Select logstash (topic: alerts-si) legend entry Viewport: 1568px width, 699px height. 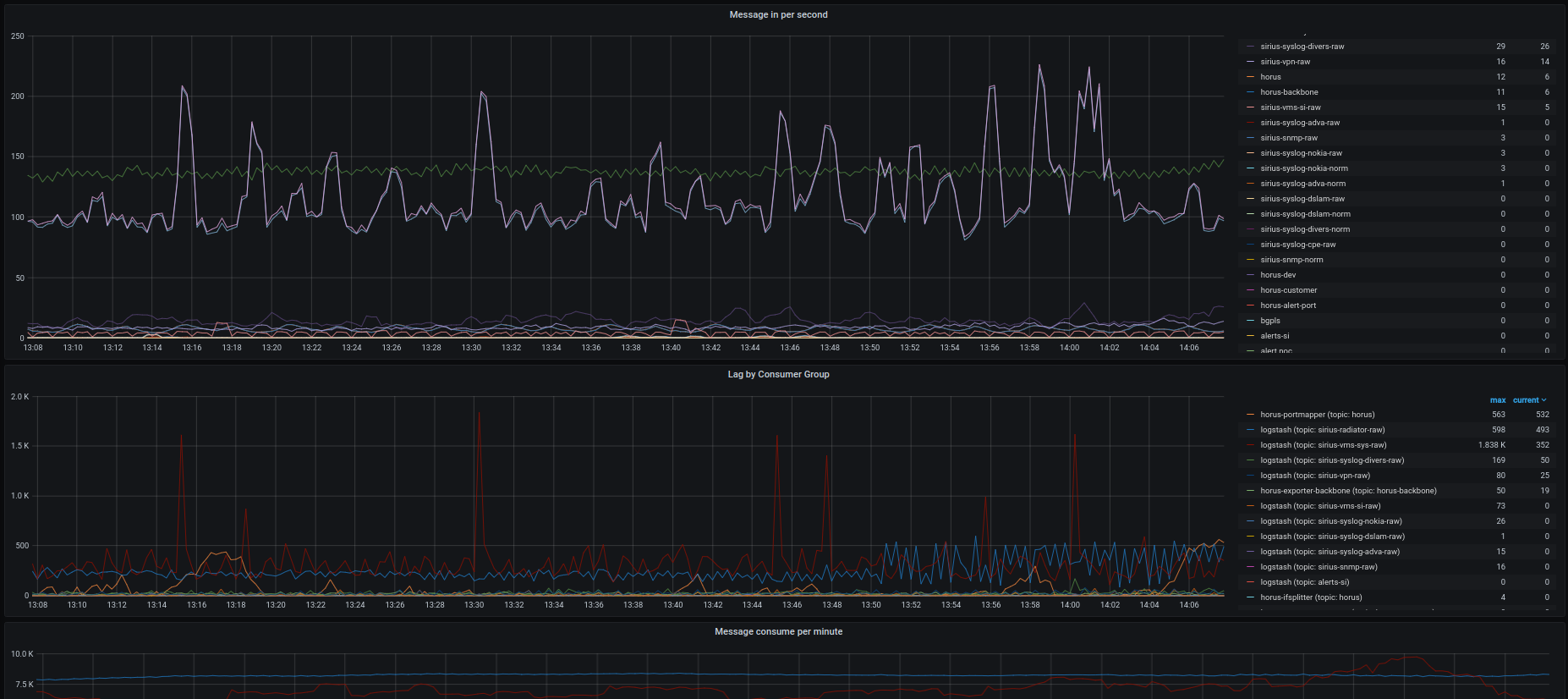[x=1304, y=582]
